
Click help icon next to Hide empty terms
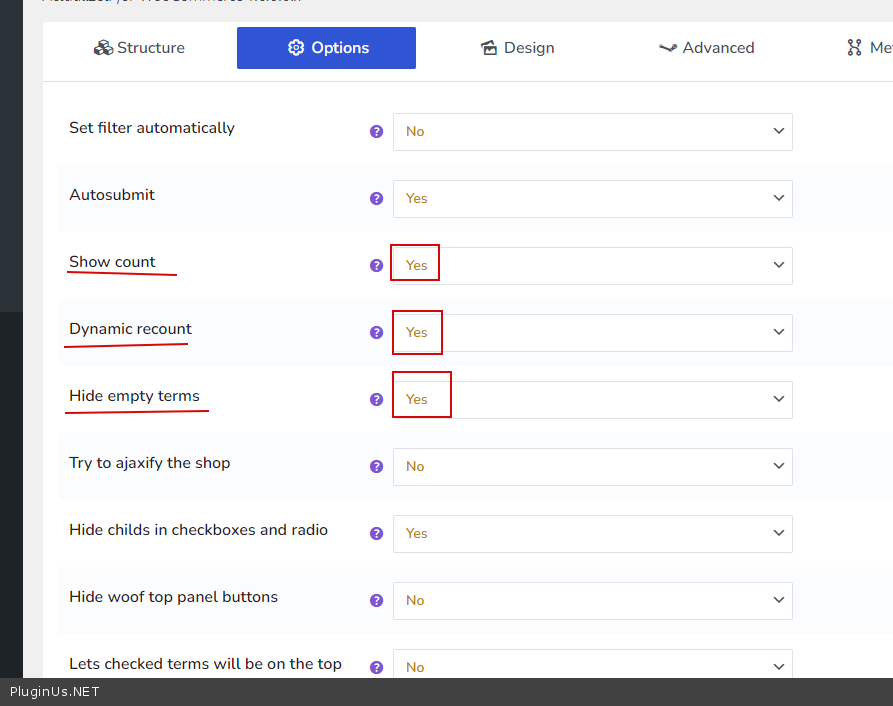click(376, 399)
